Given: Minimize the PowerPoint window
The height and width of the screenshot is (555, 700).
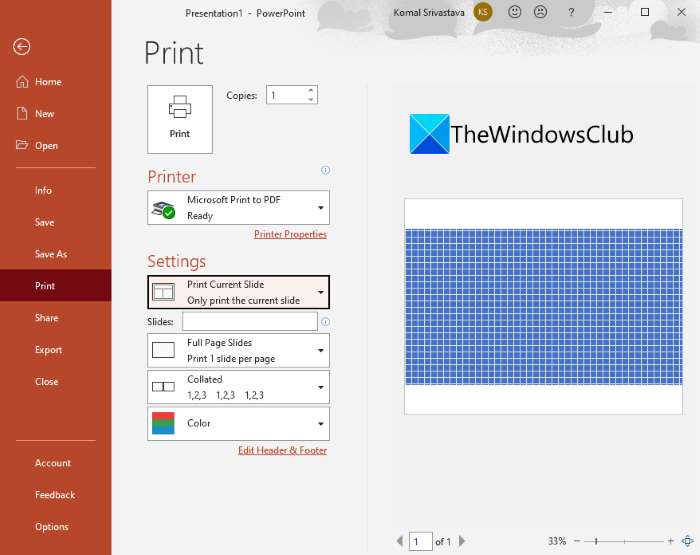Looking at the screenshot, I should (x=608, y=13).
